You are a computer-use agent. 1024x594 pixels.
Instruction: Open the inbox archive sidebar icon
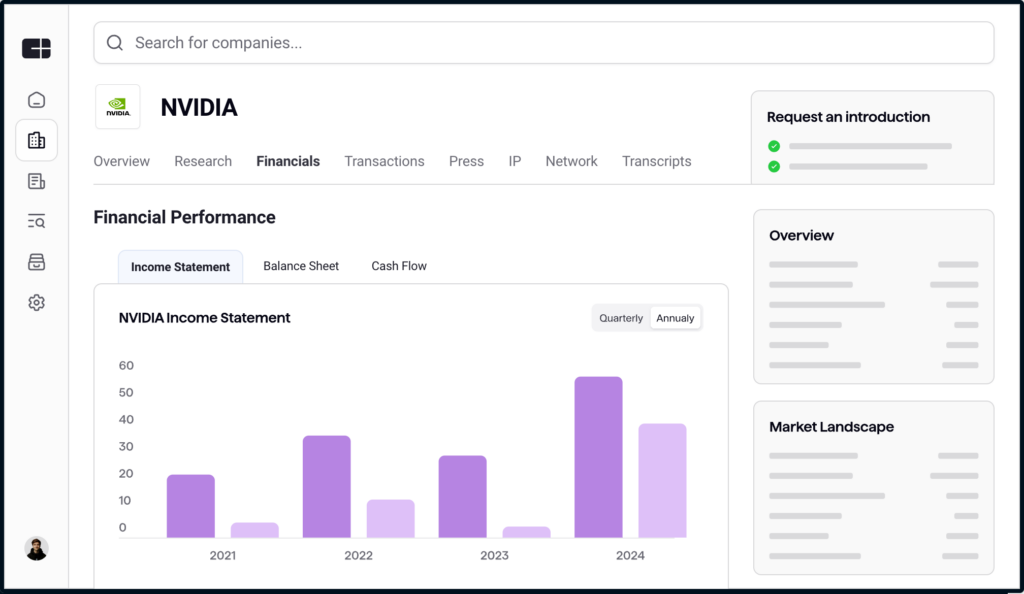(x=36, y=262)
